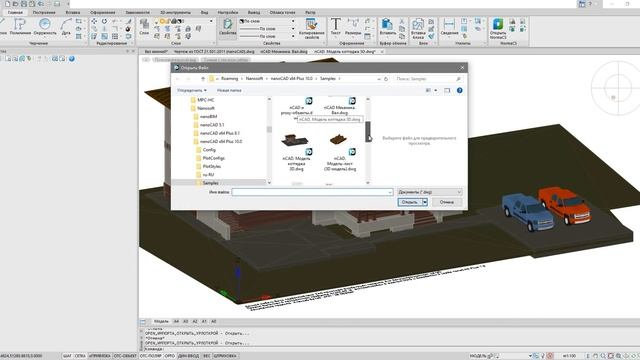Toggle ШАГ (snap) in status bar
Image resolution: width=640 pixels, height=360 pixels.
point(67,356)
